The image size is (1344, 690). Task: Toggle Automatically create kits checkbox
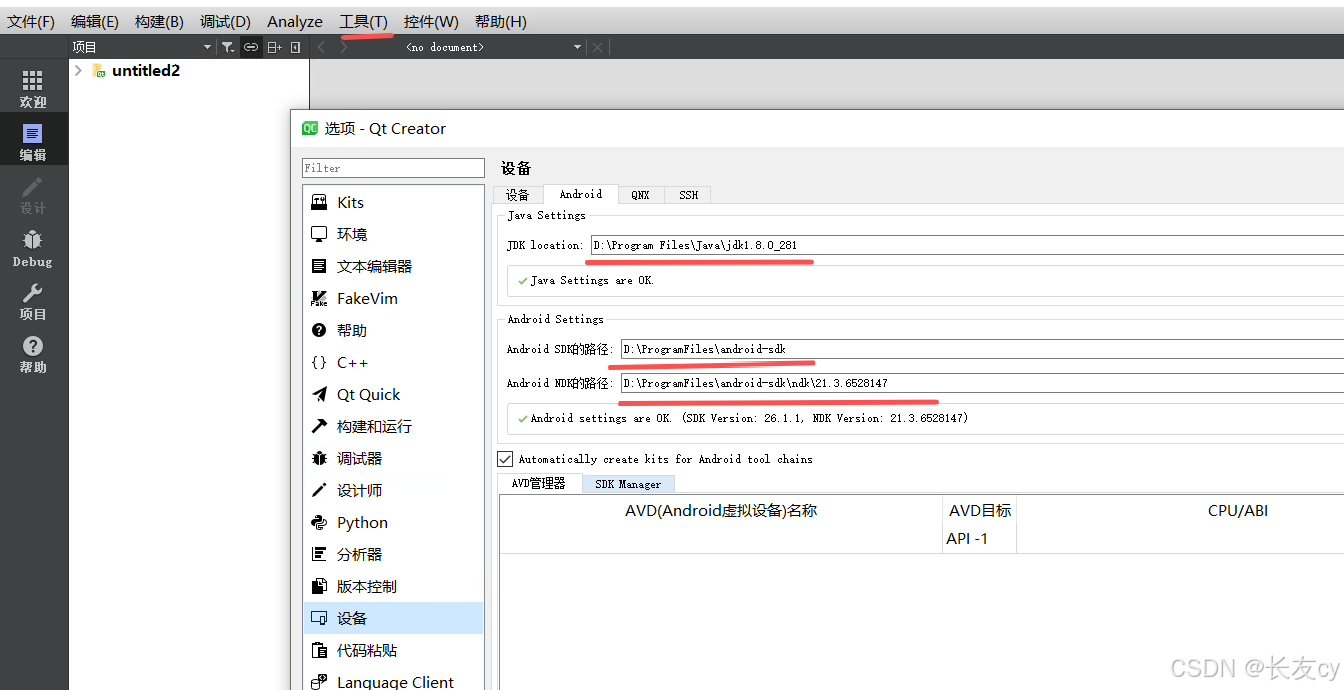pos(505,459)
